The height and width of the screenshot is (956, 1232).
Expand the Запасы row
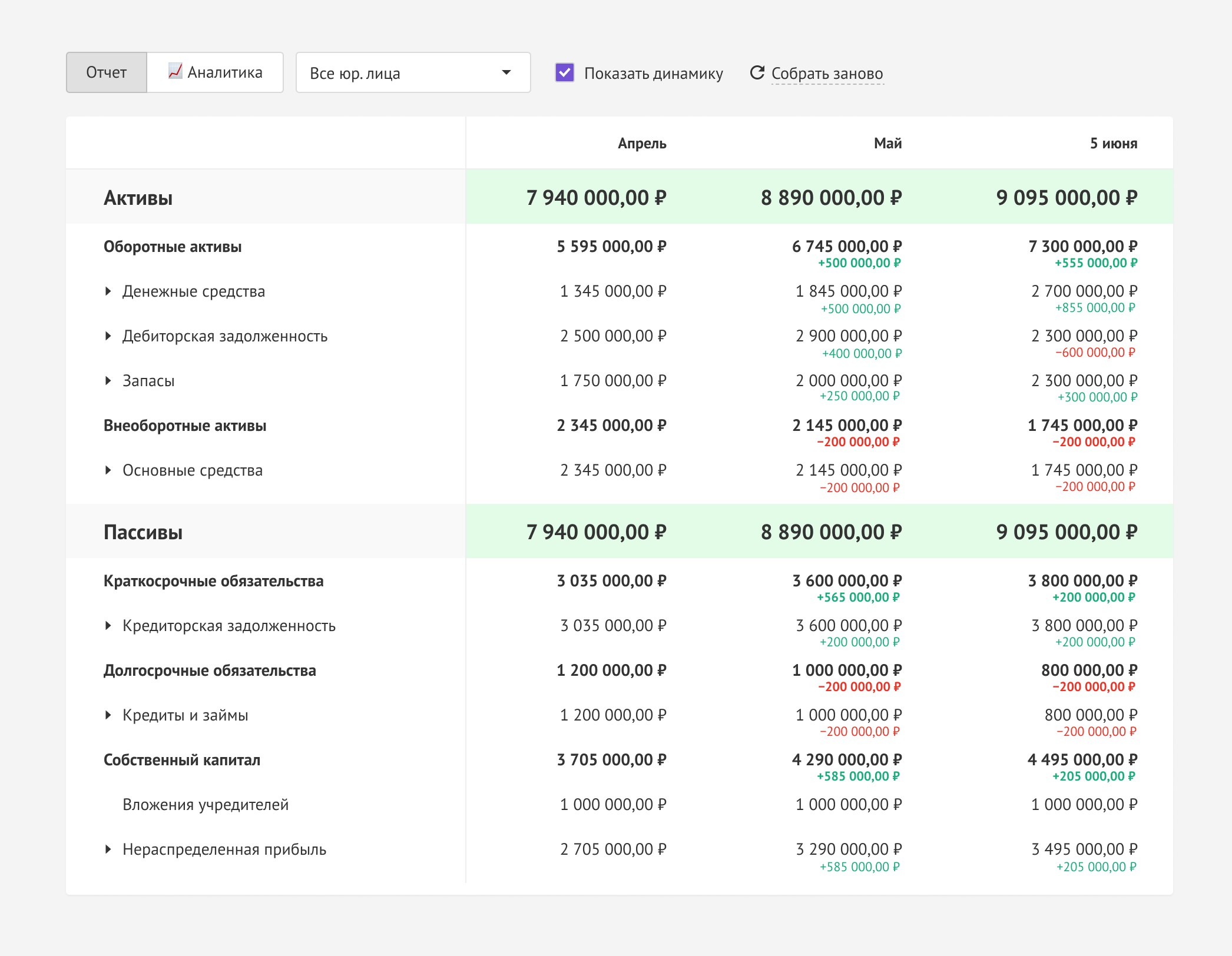(108, 381)
